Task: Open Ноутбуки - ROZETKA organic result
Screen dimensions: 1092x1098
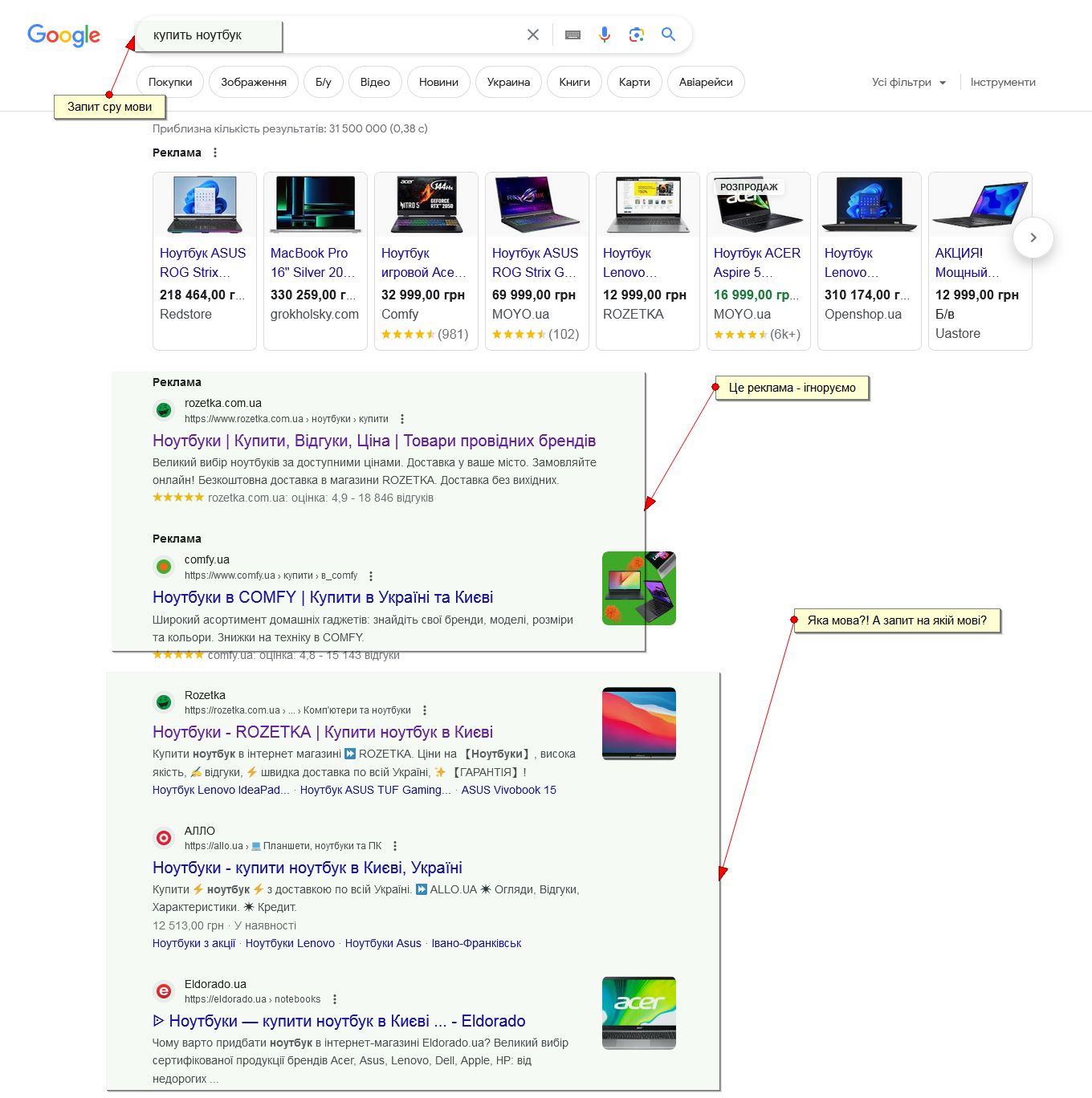Action: click(323, 732)
